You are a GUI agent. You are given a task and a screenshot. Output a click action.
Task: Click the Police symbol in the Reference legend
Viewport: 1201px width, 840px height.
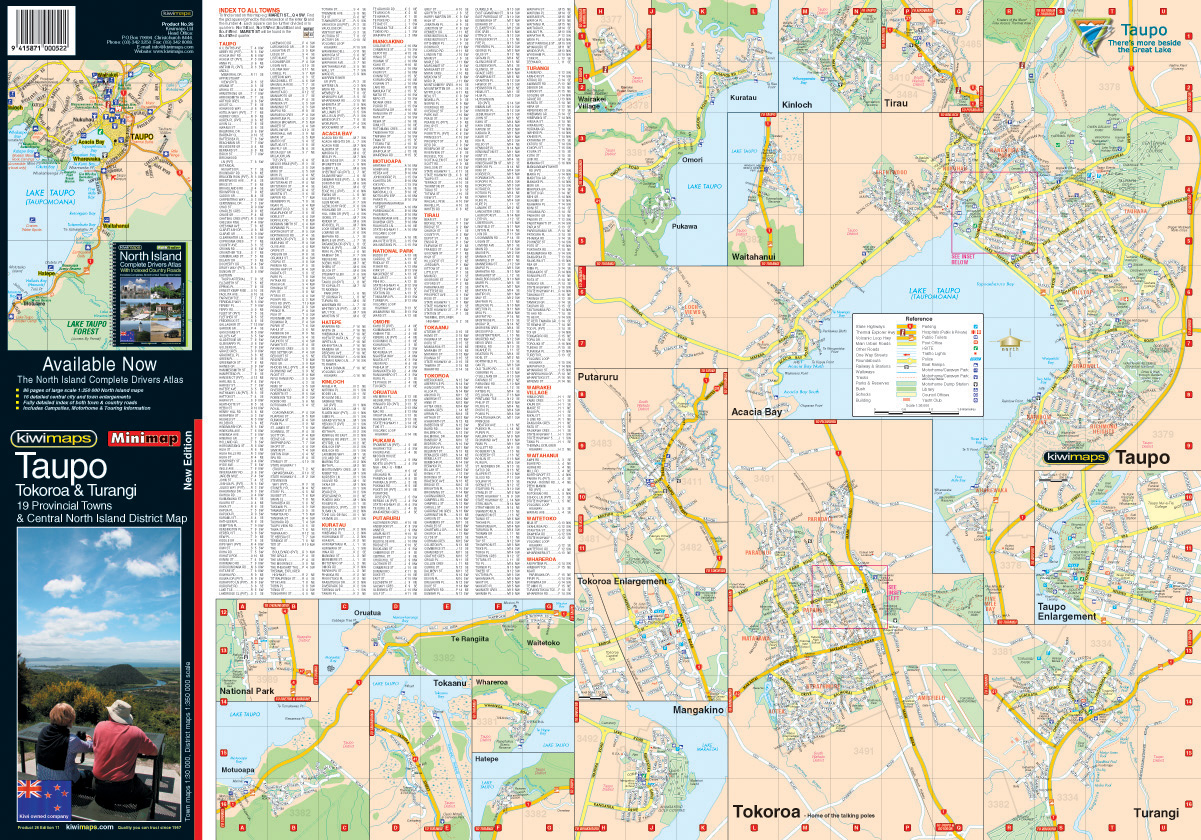975,359
